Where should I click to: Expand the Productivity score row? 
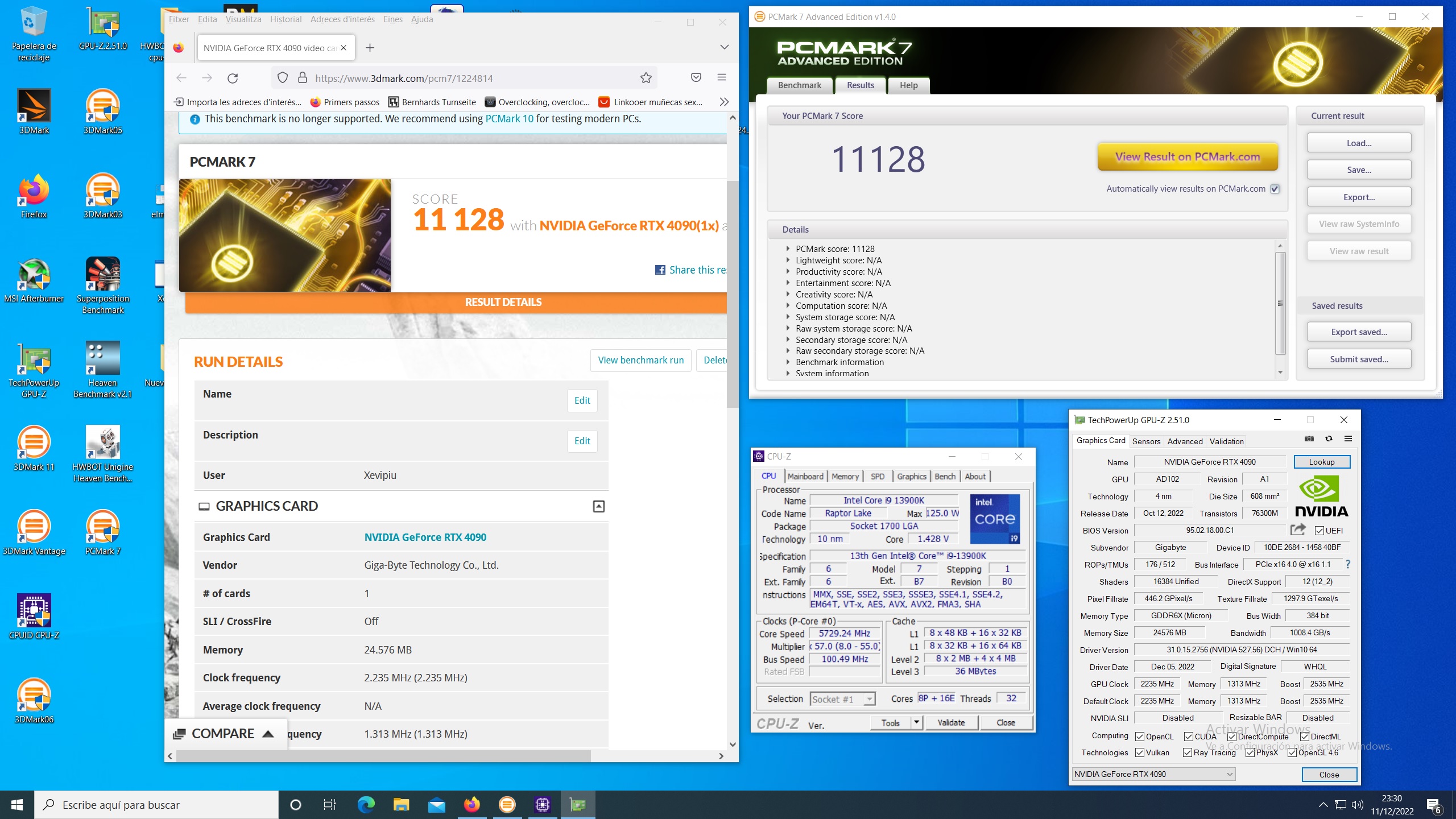(x=788, y=271)
